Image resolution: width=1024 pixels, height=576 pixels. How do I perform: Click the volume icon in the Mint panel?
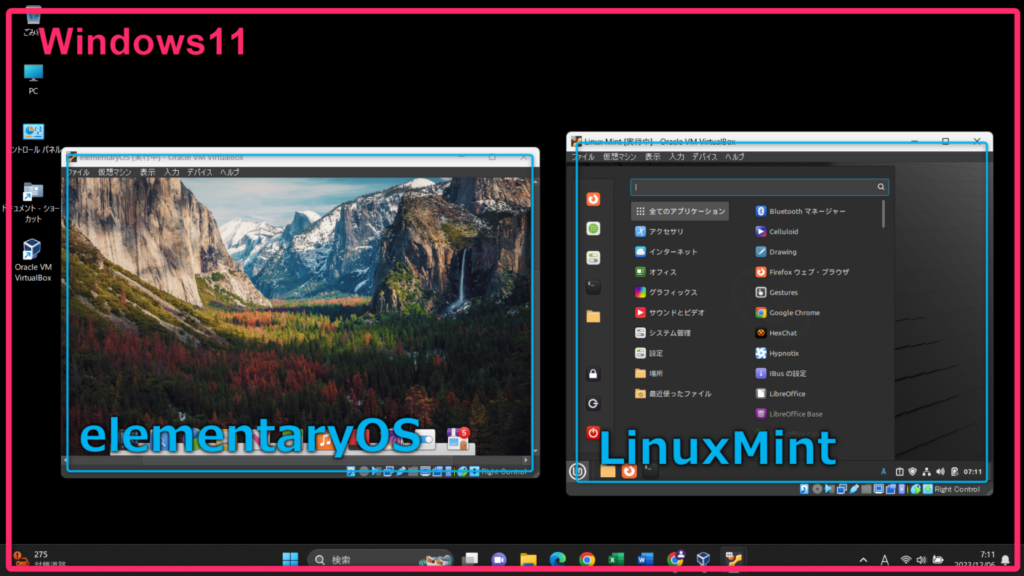pos(940,471)
